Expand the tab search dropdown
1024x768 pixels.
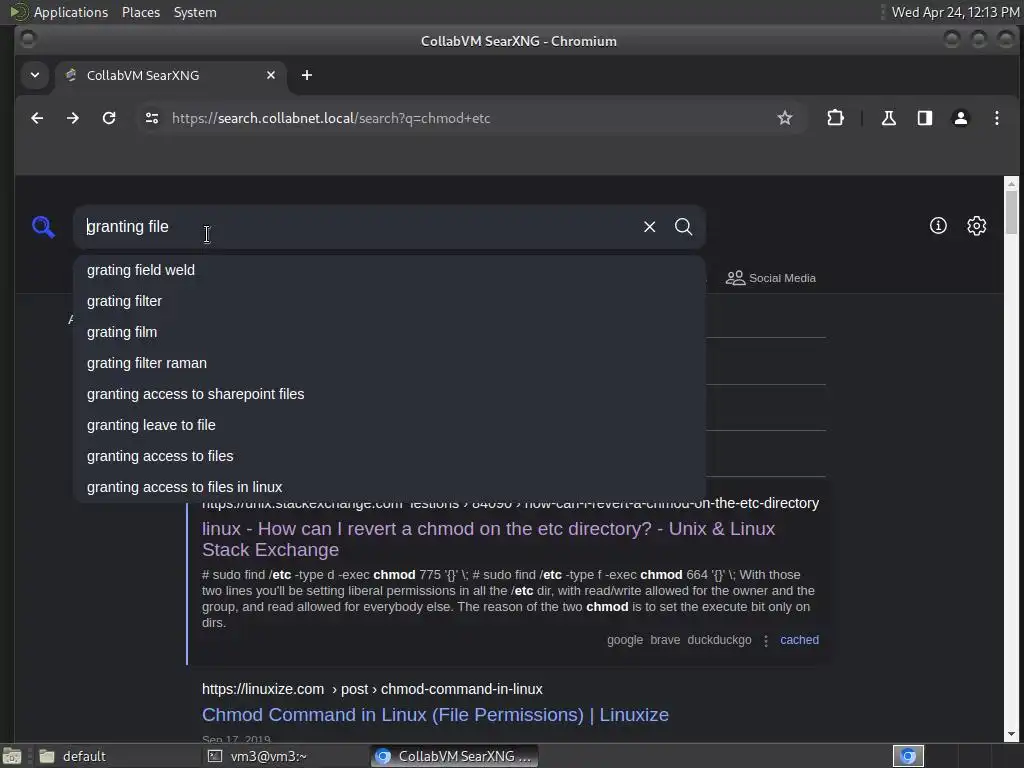(35, 75)
